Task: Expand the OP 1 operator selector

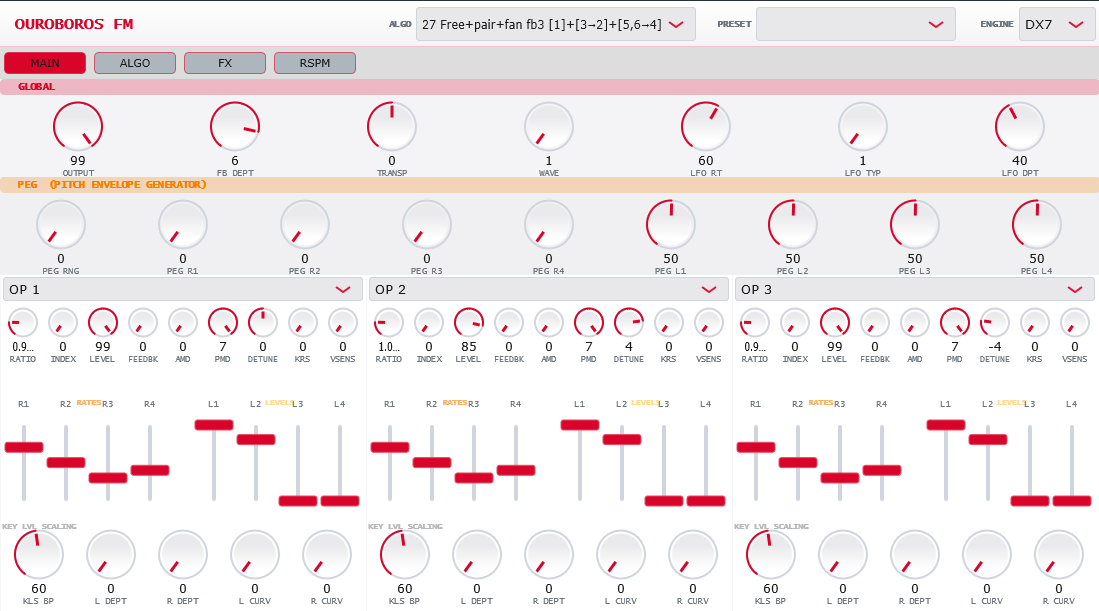Action: [183, 289]
